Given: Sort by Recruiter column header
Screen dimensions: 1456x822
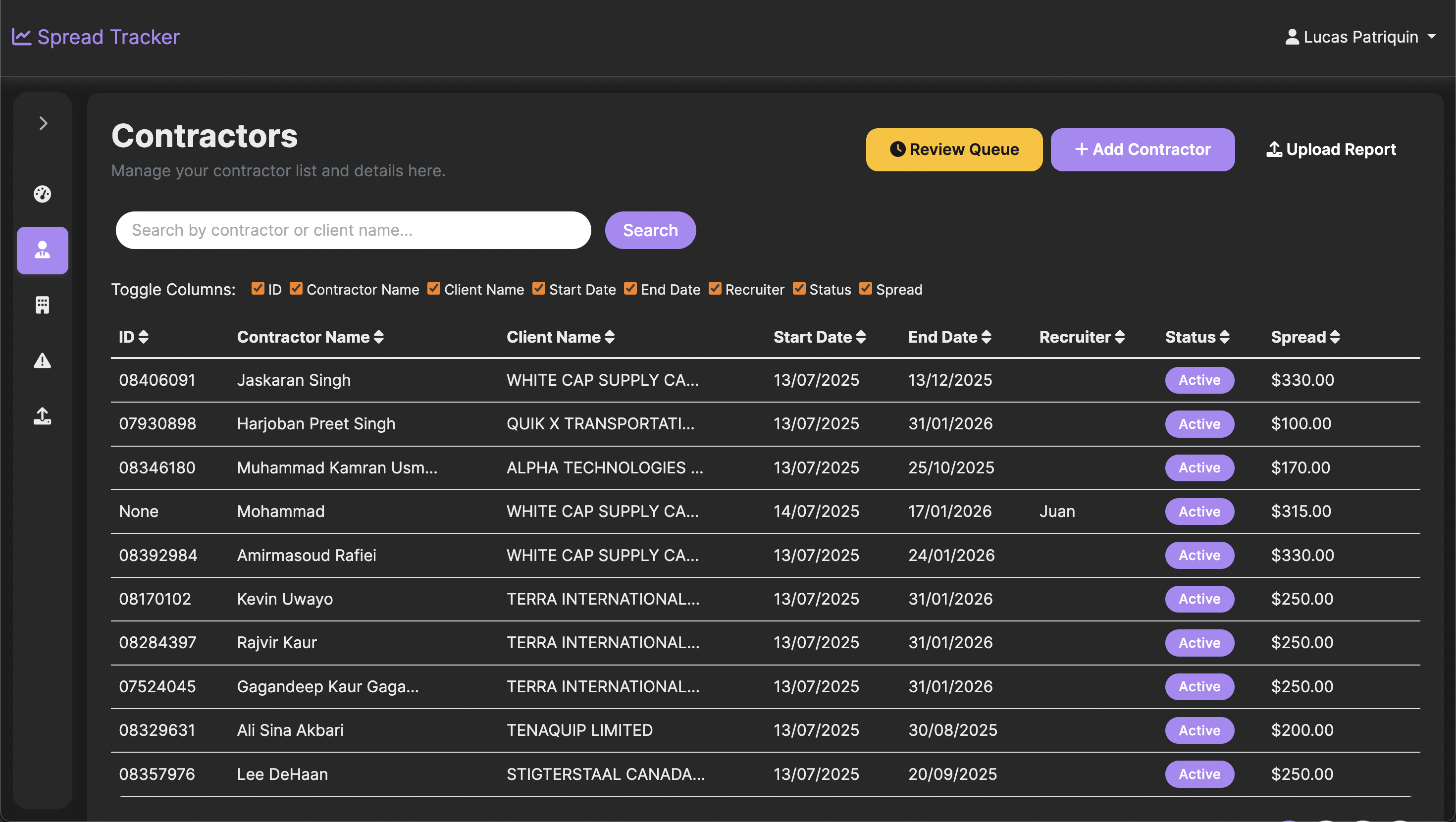Looking at the screenshot, I should pos(1082,337).
